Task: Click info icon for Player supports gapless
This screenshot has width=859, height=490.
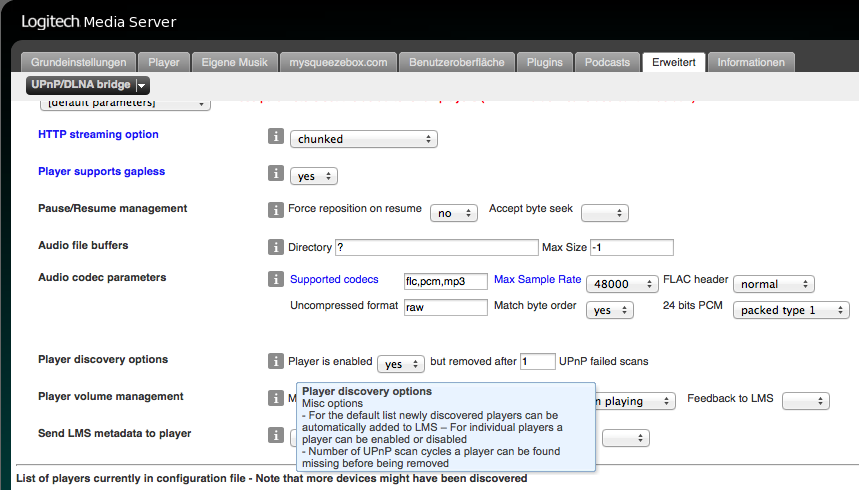Action: pyautogui.click(x=276, y=174)
